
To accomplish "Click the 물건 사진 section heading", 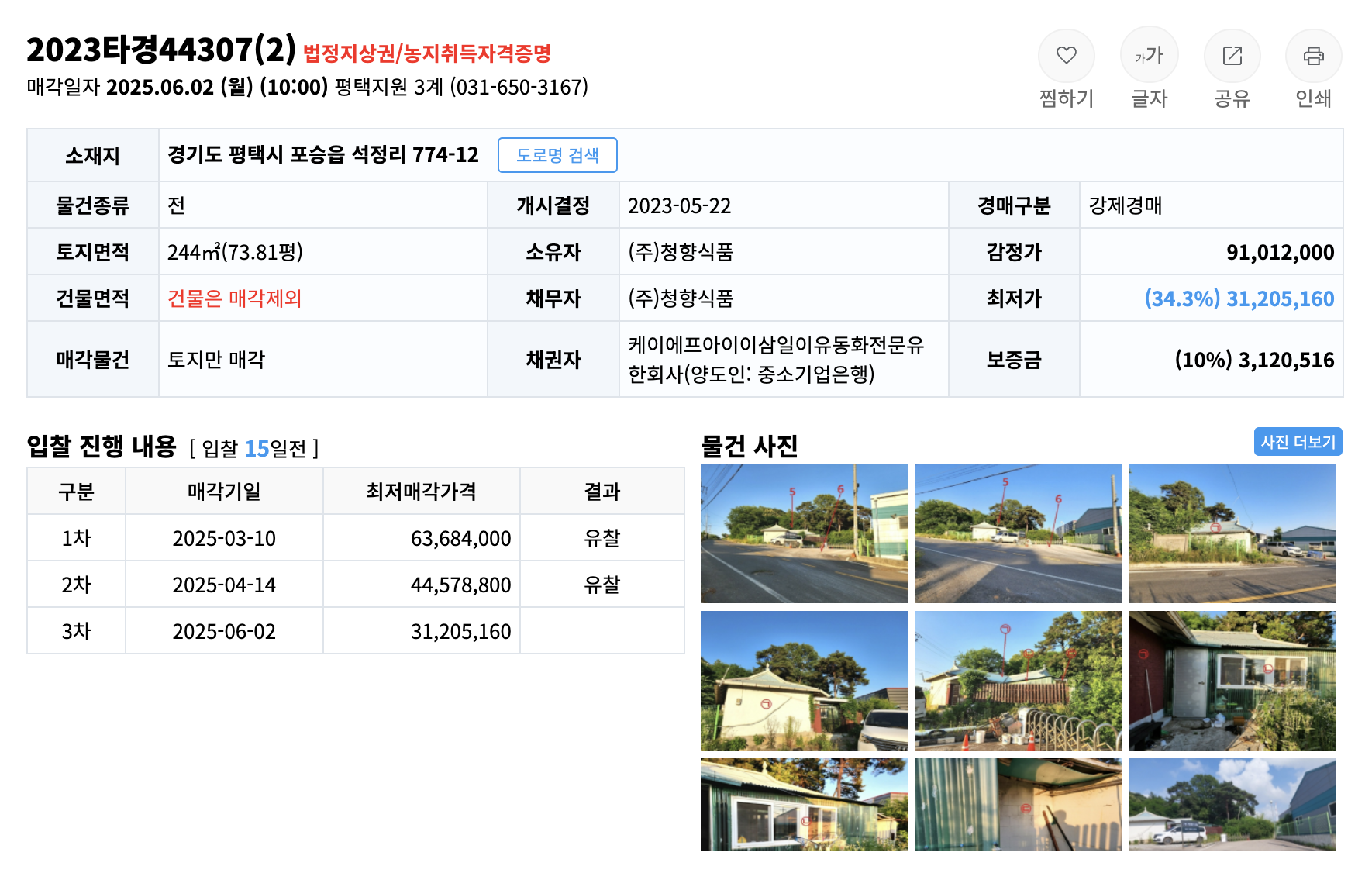I will [x=749, y=446].
